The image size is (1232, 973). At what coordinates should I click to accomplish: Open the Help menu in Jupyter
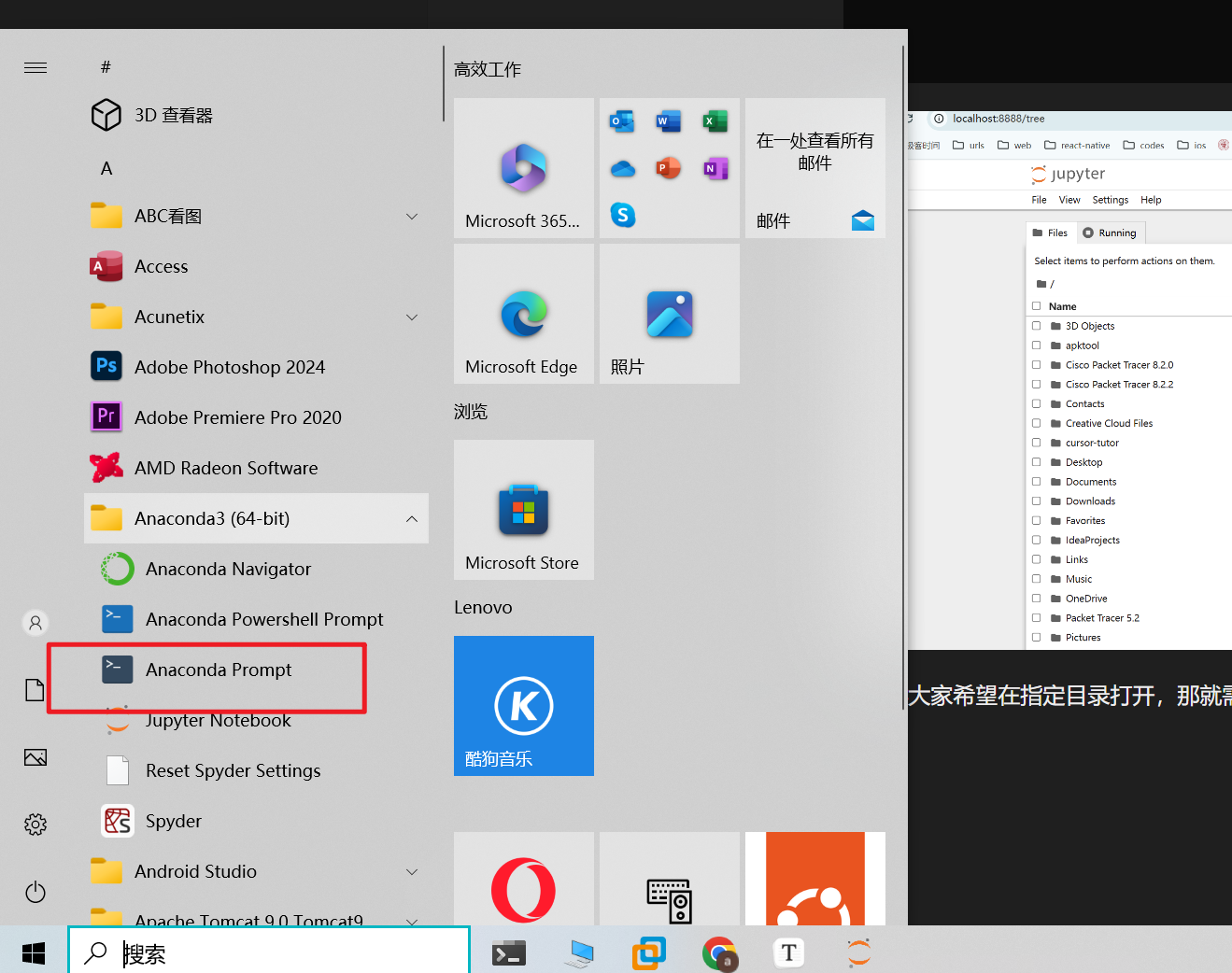tap(1151, 200)
